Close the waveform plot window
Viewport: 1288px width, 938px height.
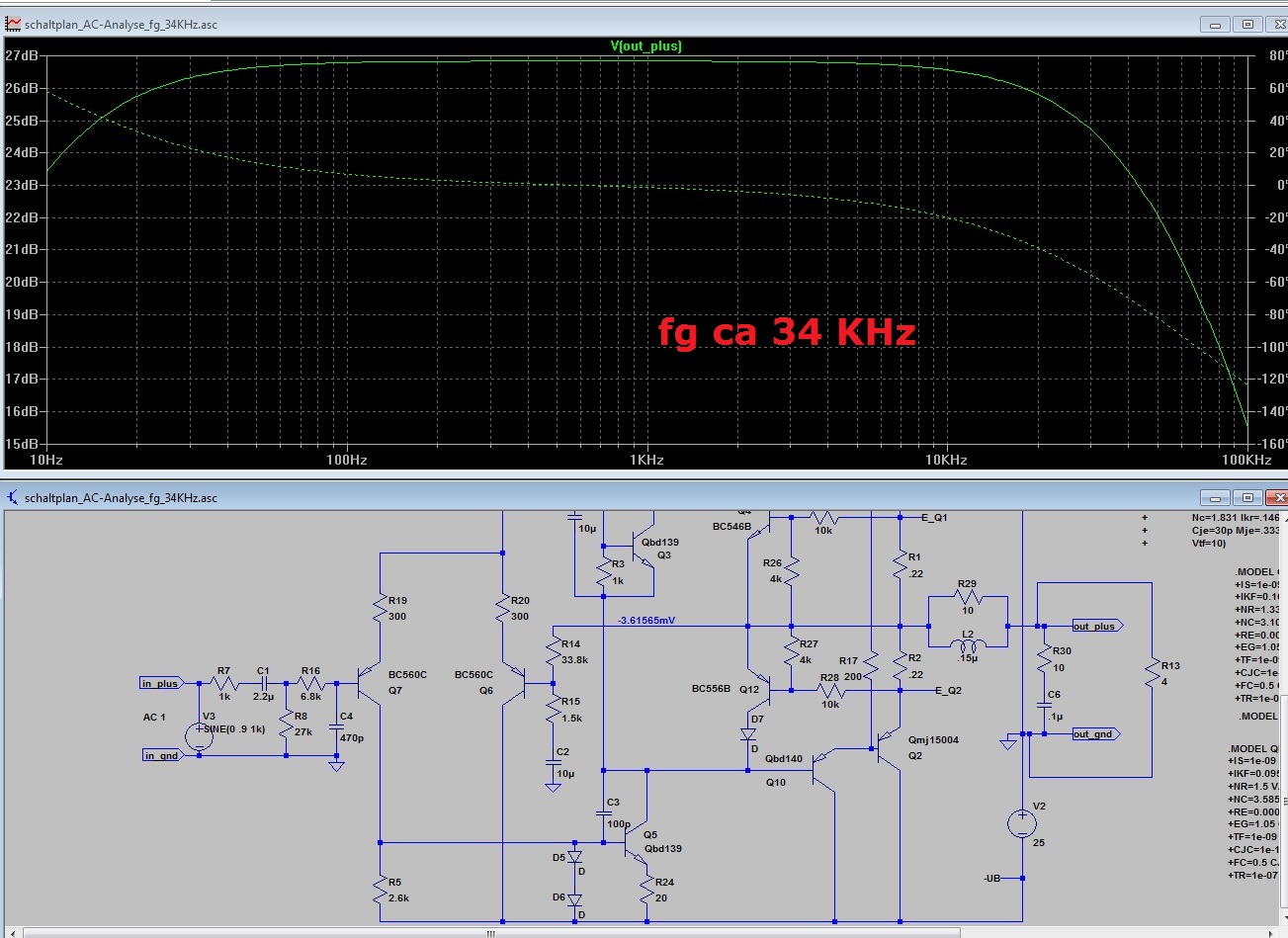[x=1277, y=25]
